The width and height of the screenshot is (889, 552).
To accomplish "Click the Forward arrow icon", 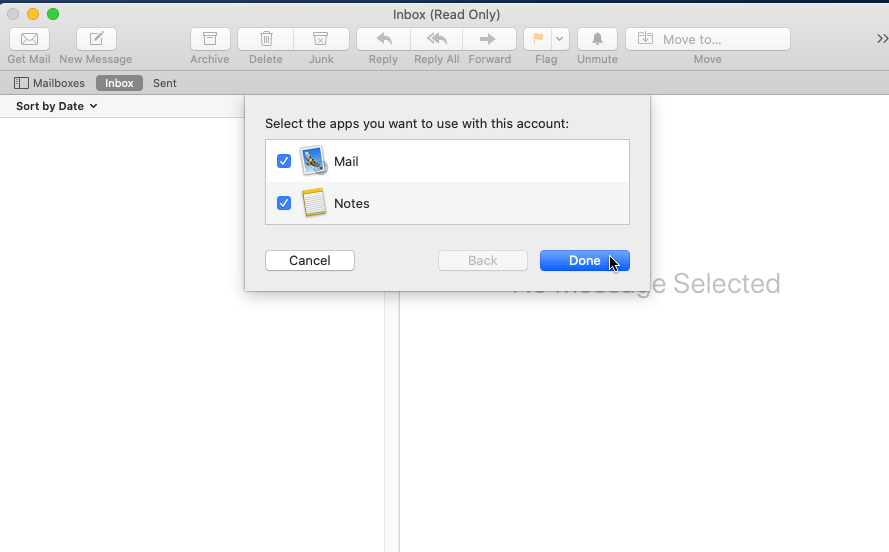I will [489, 39].
